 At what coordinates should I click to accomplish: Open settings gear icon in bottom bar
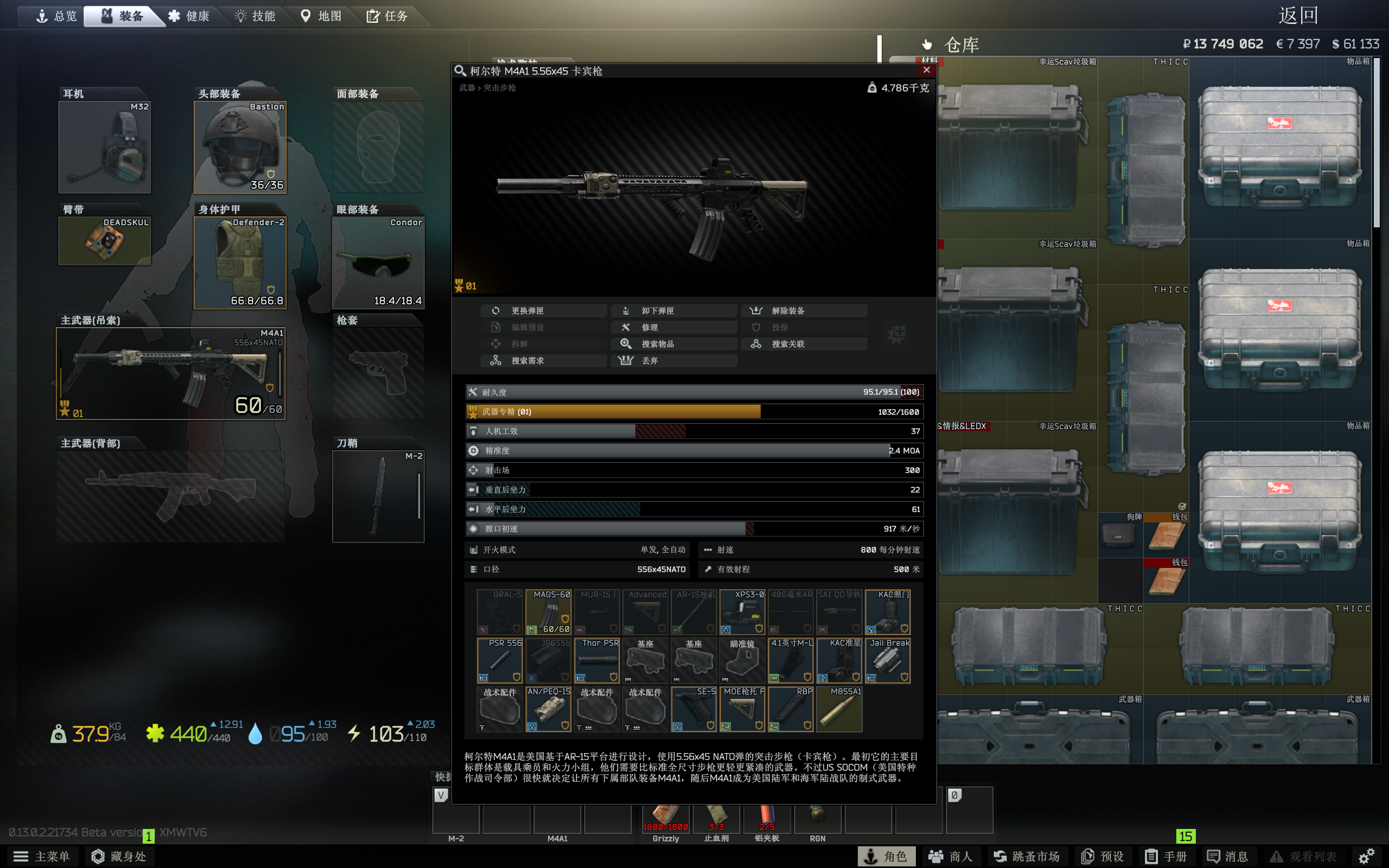tap(1367, 856)
